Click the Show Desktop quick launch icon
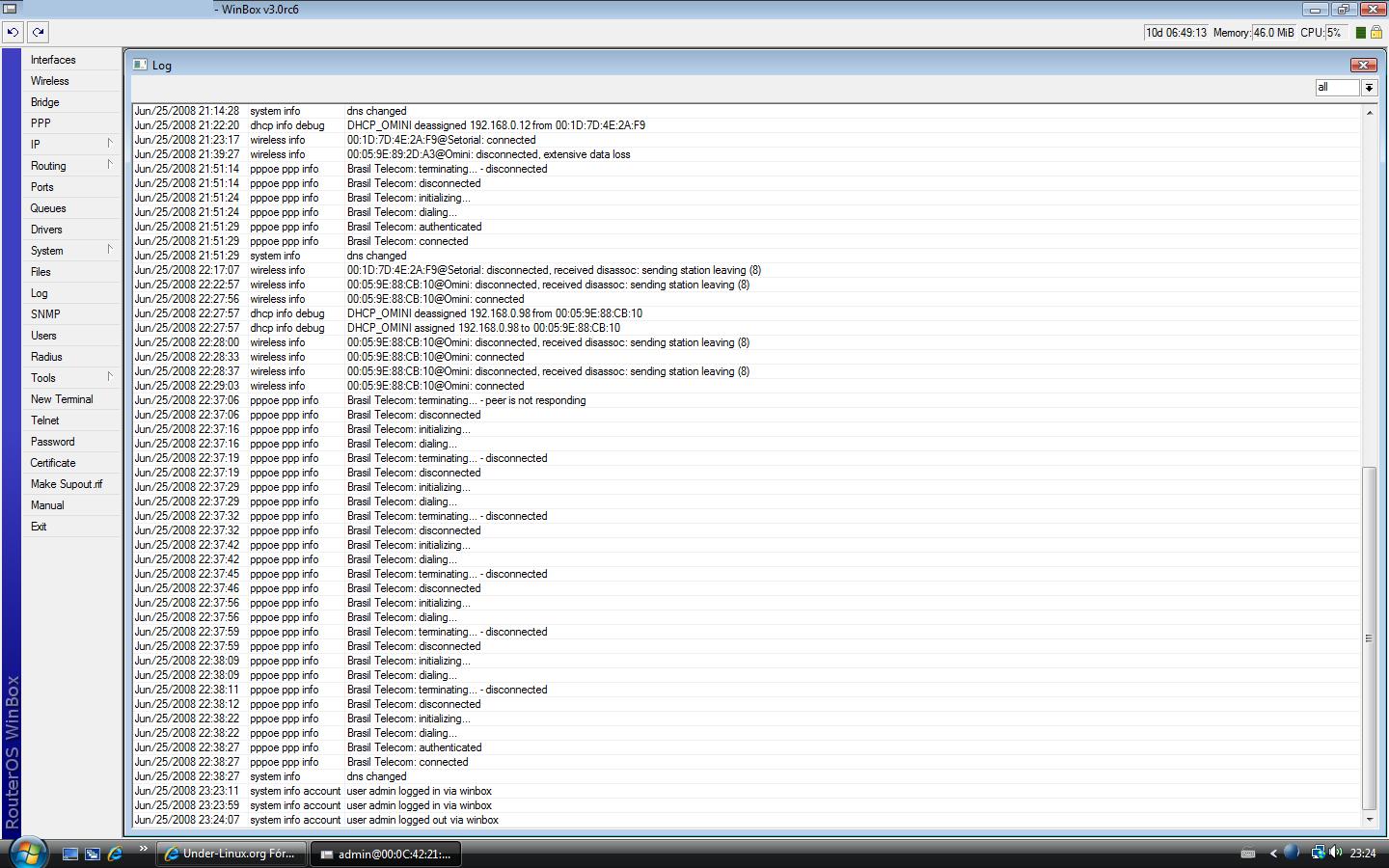The width and height of the screenshot is (1389, 868). click(x=70, y=854)
